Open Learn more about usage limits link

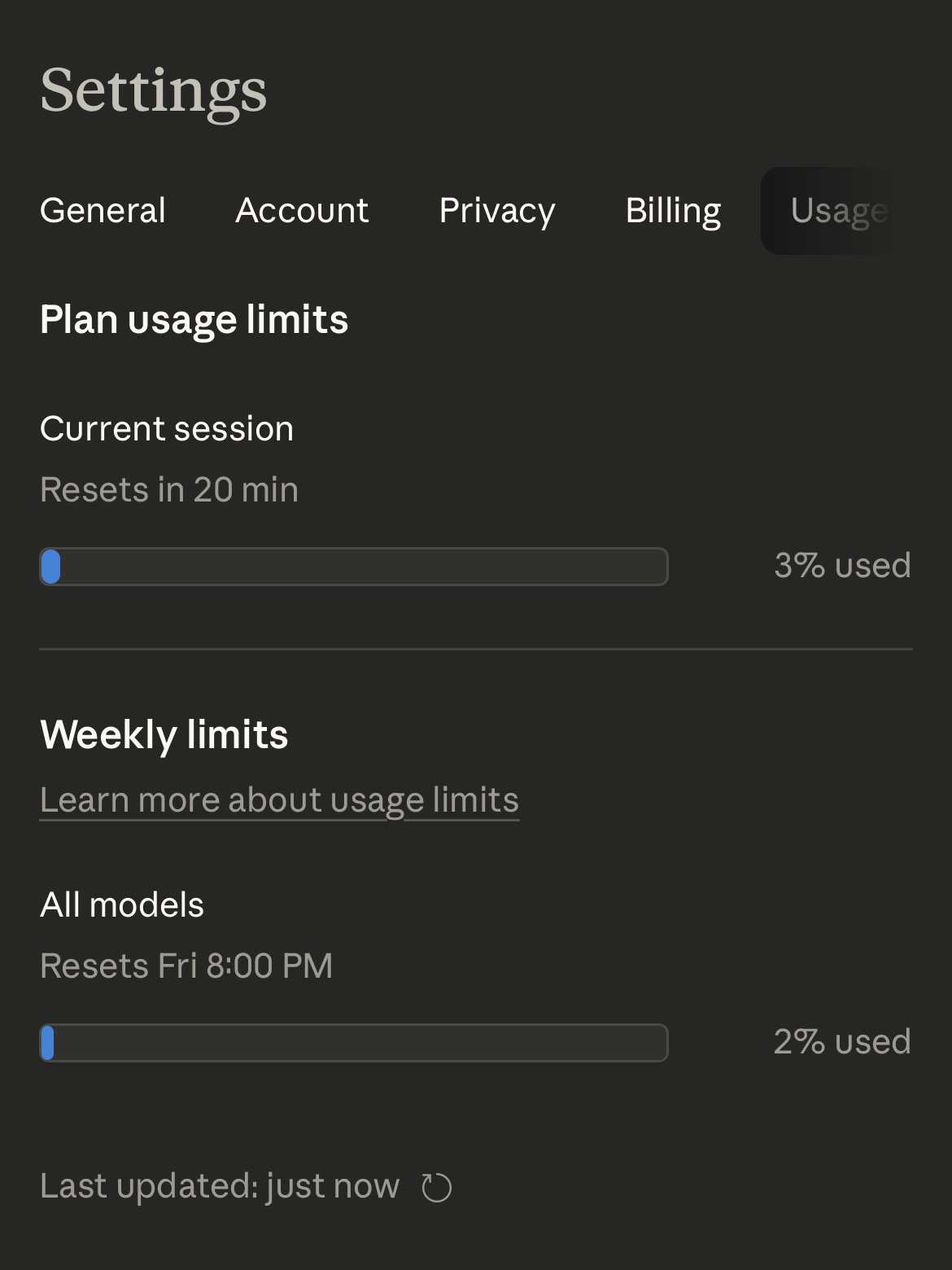point(279,800)
